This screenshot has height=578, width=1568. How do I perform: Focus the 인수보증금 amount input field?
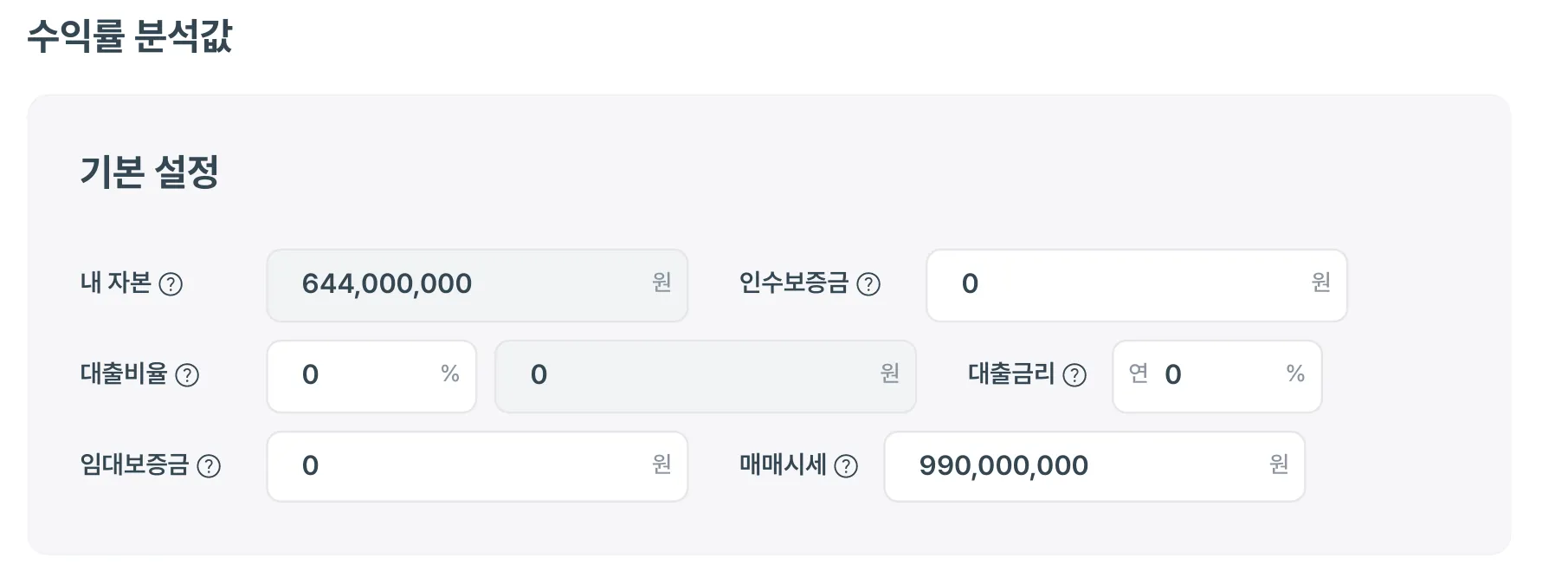pyautogui.click(x=1126, y=284)
